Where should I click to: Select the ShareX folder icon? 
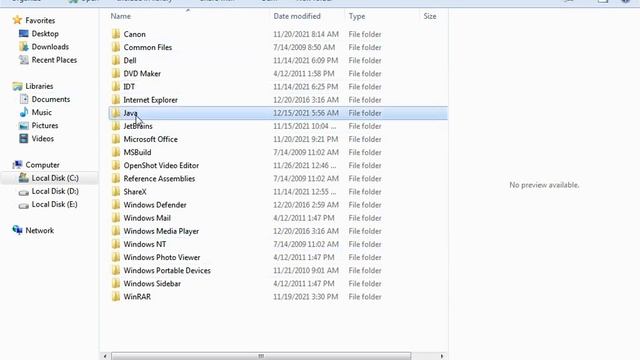116,191
